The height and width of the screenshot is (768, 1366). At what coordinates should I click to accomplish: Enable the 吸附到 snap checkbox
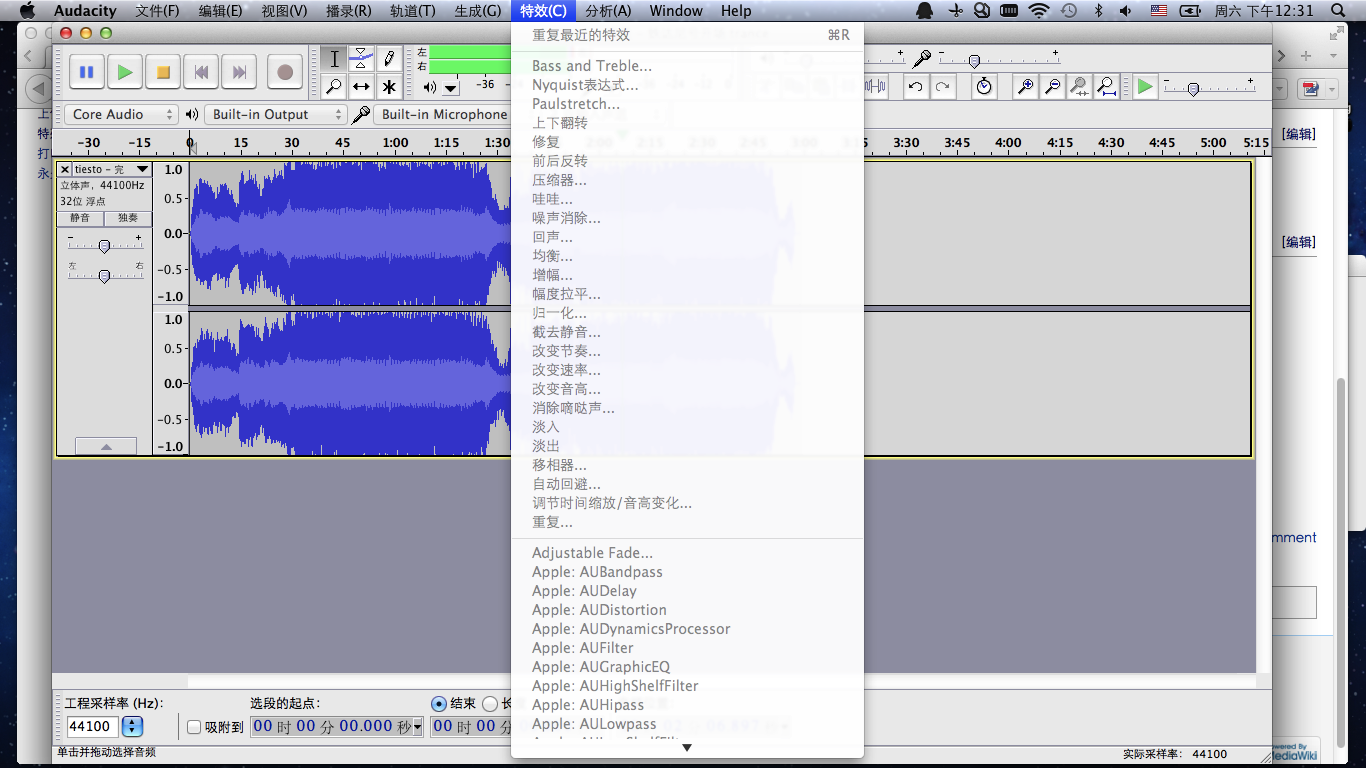click(x=194, y=727)
